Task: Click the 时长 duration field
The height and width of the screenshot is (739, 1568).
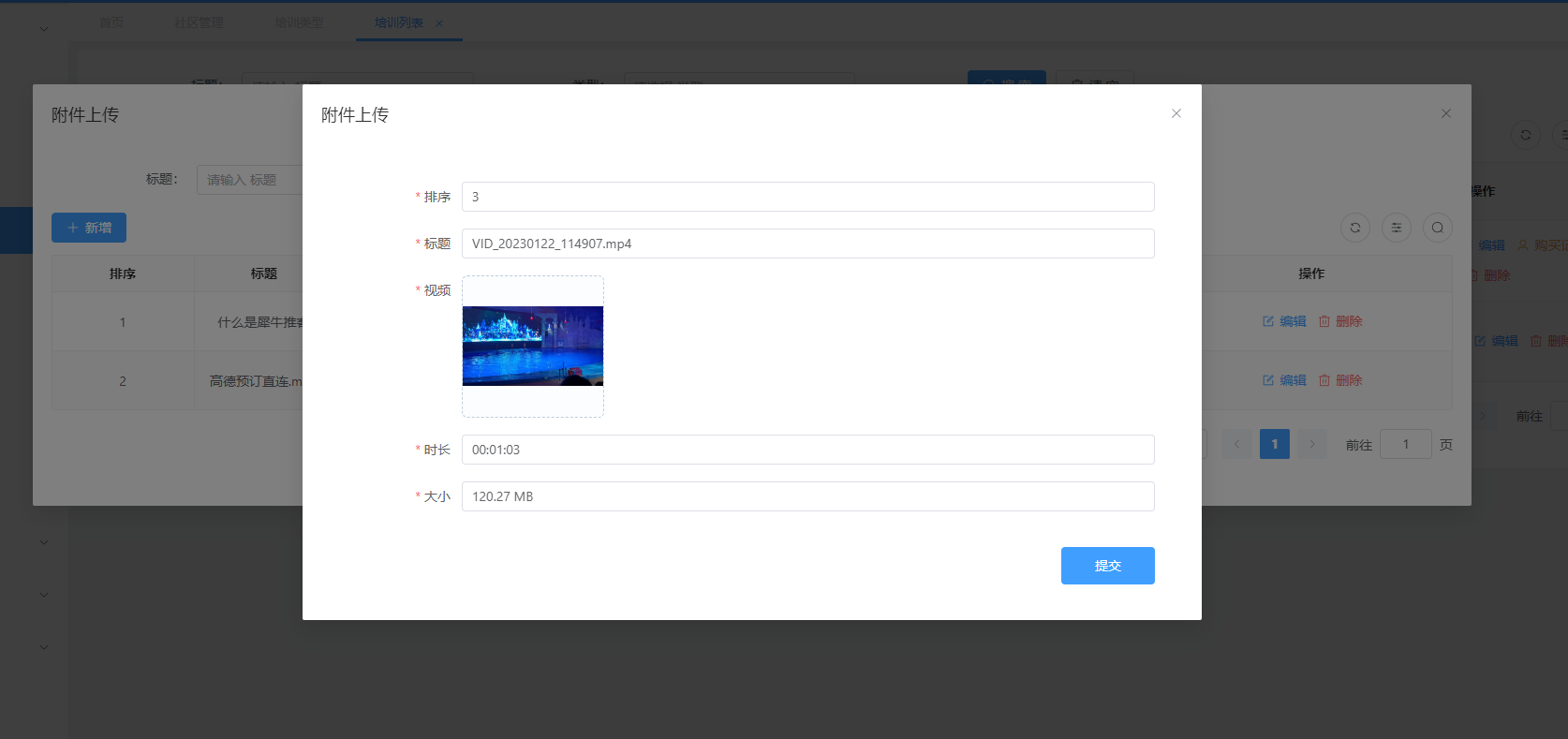Action: (x=807, y=450)
